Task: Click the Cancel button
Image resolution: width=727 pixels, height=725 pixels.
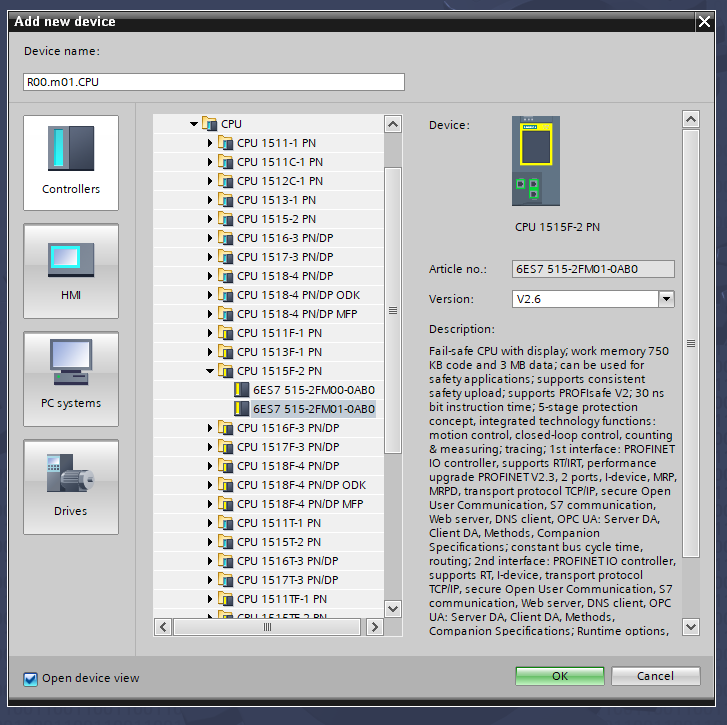Action: point(655,676)
